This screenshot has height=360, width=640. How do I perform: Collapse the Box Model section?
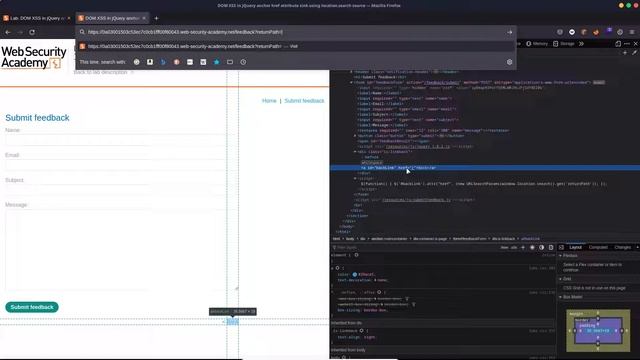(560, 297)
